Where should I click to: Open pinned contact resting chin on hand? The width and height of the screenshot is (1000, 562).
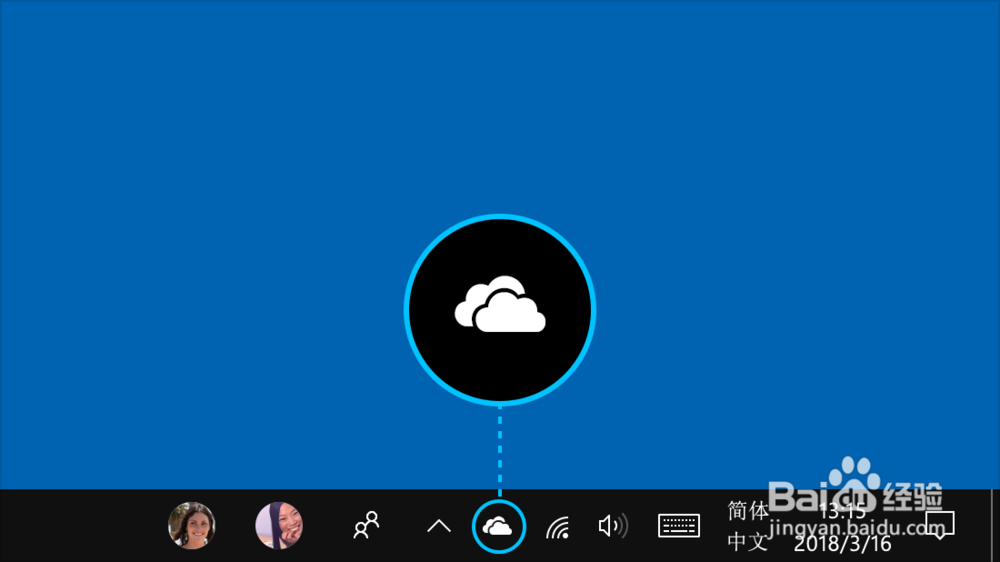tap(279, 526)
